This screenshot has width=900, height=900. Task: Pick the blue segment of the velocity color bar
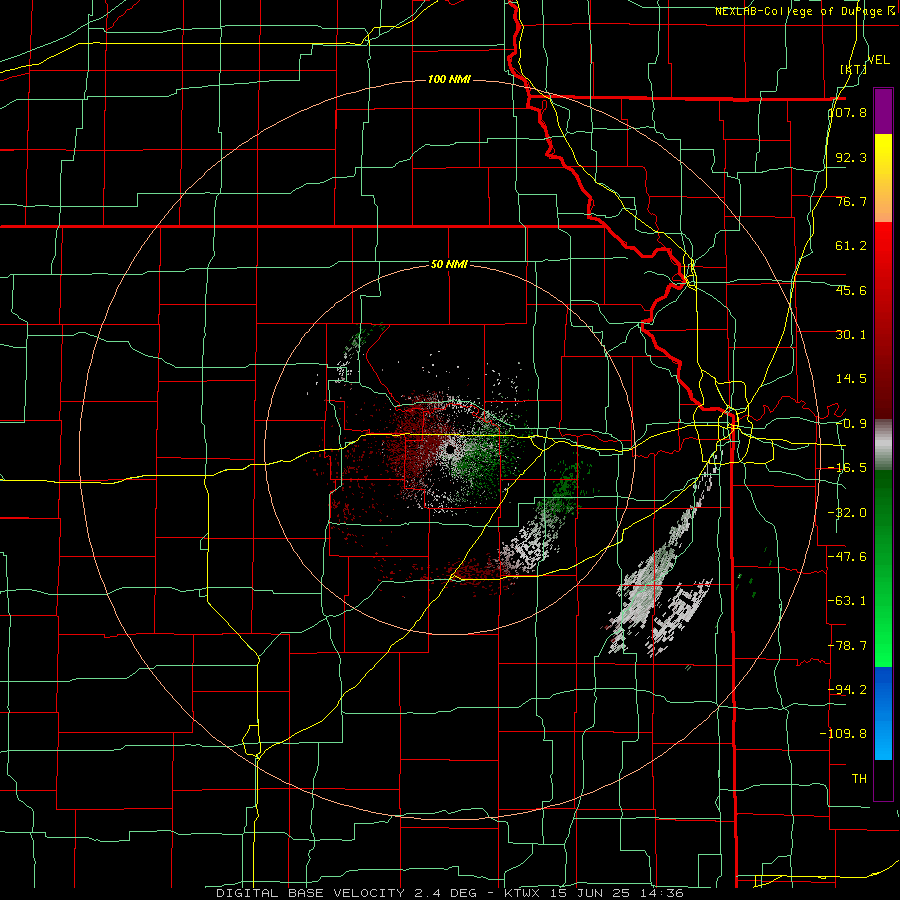[883, 713]
